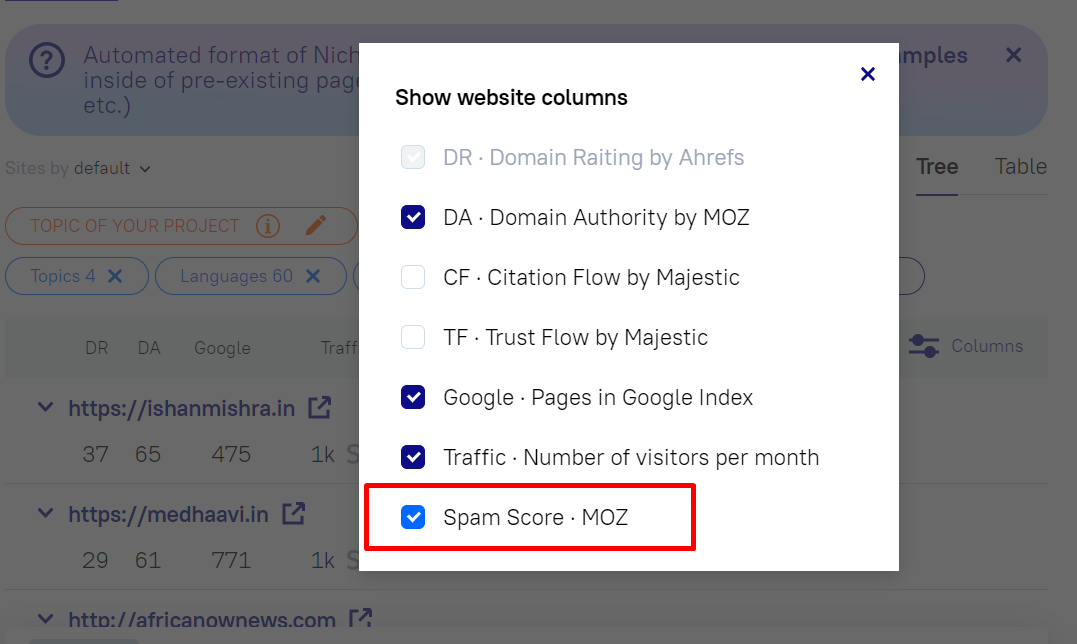Click the Columns settings slider icon
The width and height of the screenshot is (1077, 644).
pyautogui.click(x=923, y=346)
